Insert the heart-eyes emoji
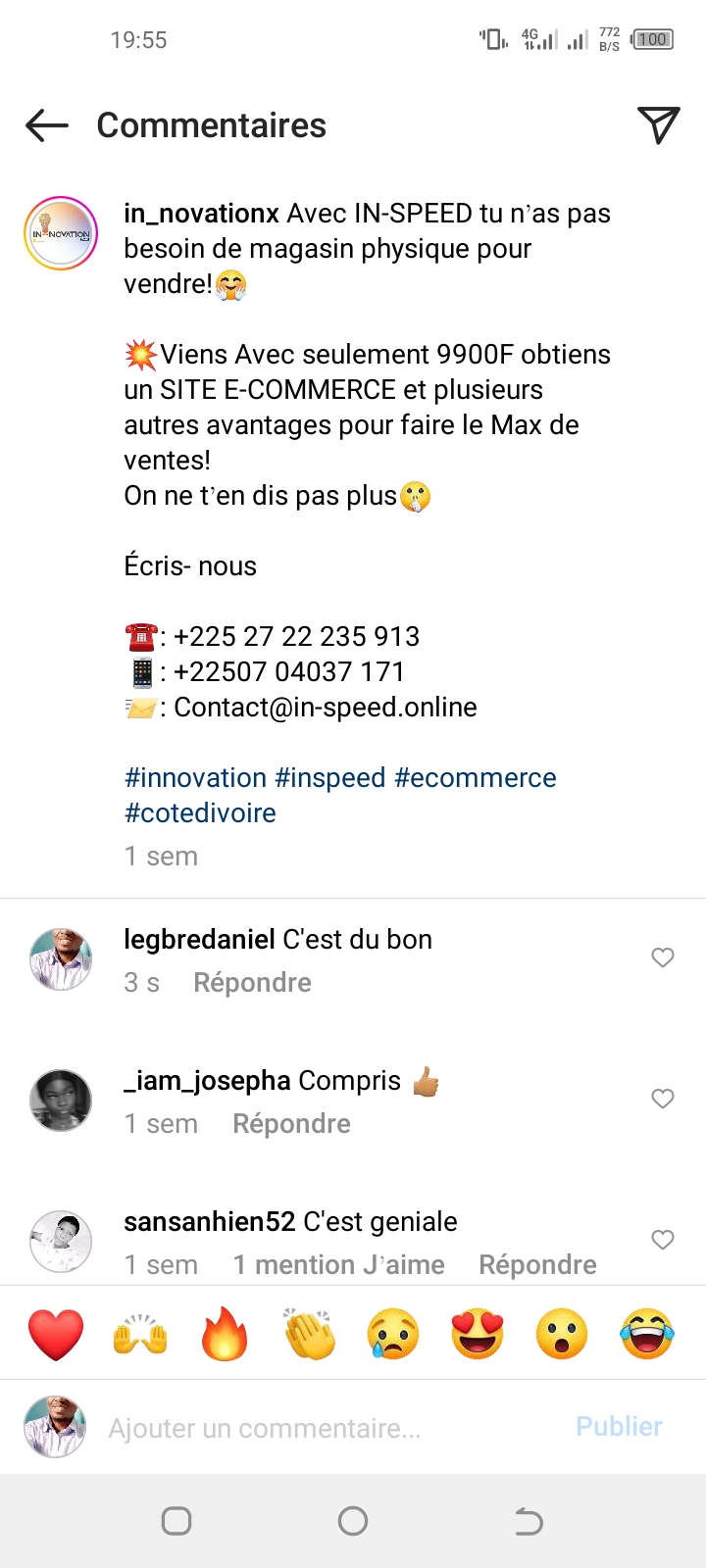This screenshot has width=706, height=1568. 478,1335
